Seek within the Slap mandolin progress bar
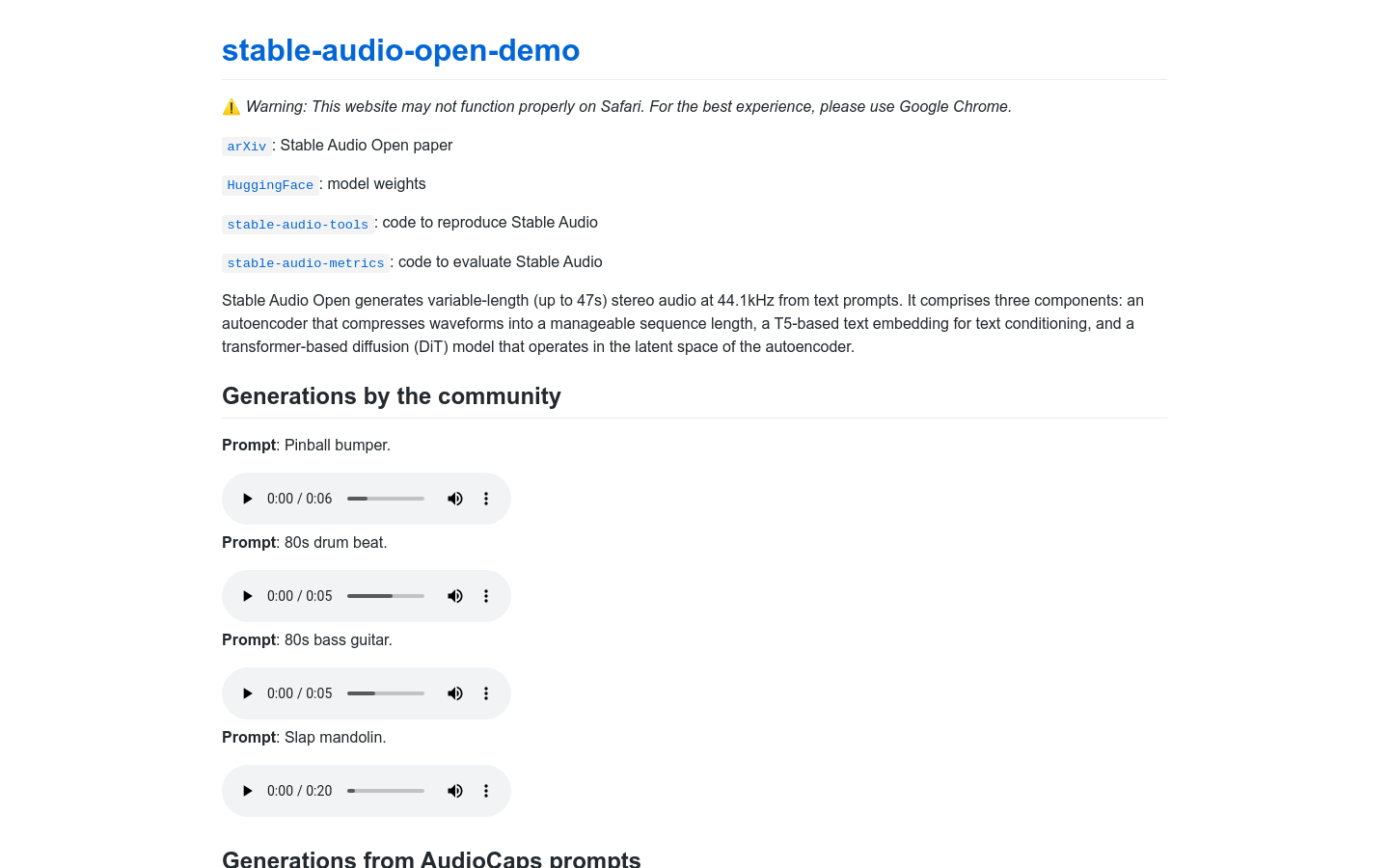 tap(386, 791)
